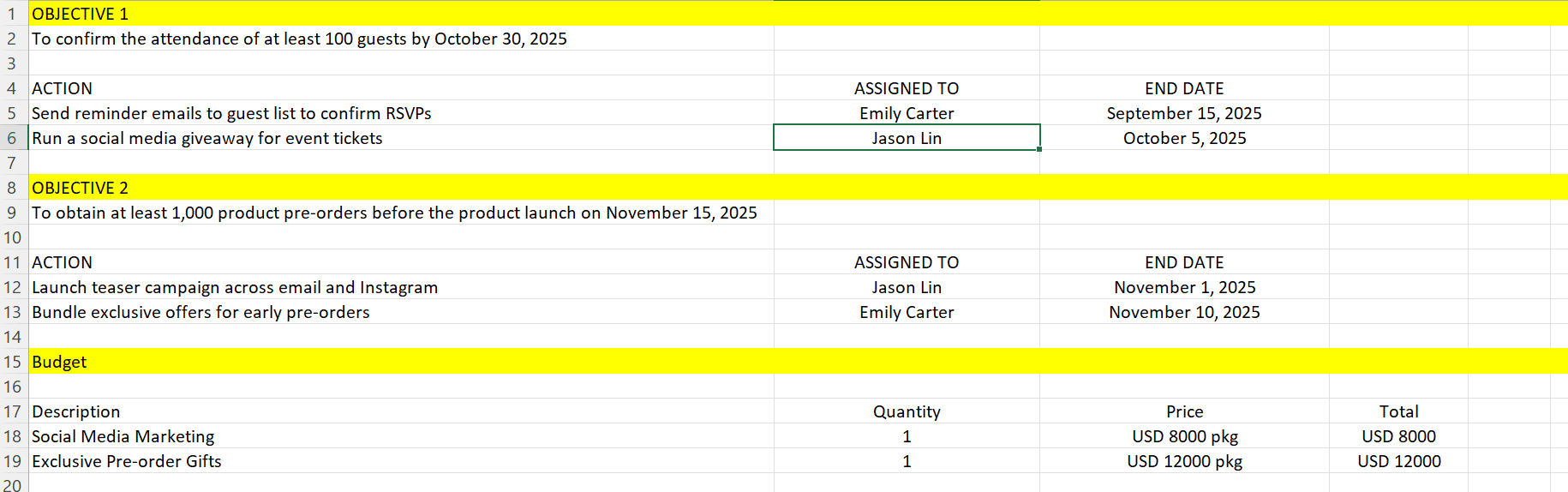Viewport: 1568px width, 492px height.
Task: Click the cell containing Jason Lin in row 6
Action: point(906,138)
